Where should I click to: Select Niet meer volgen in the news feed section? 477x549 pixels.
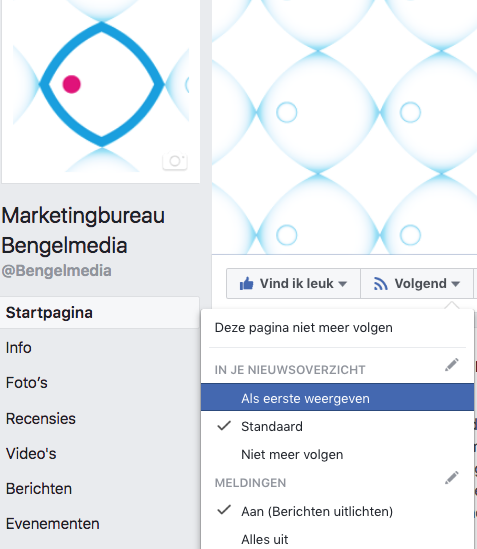pyautogui.click(x=337, y=454)
